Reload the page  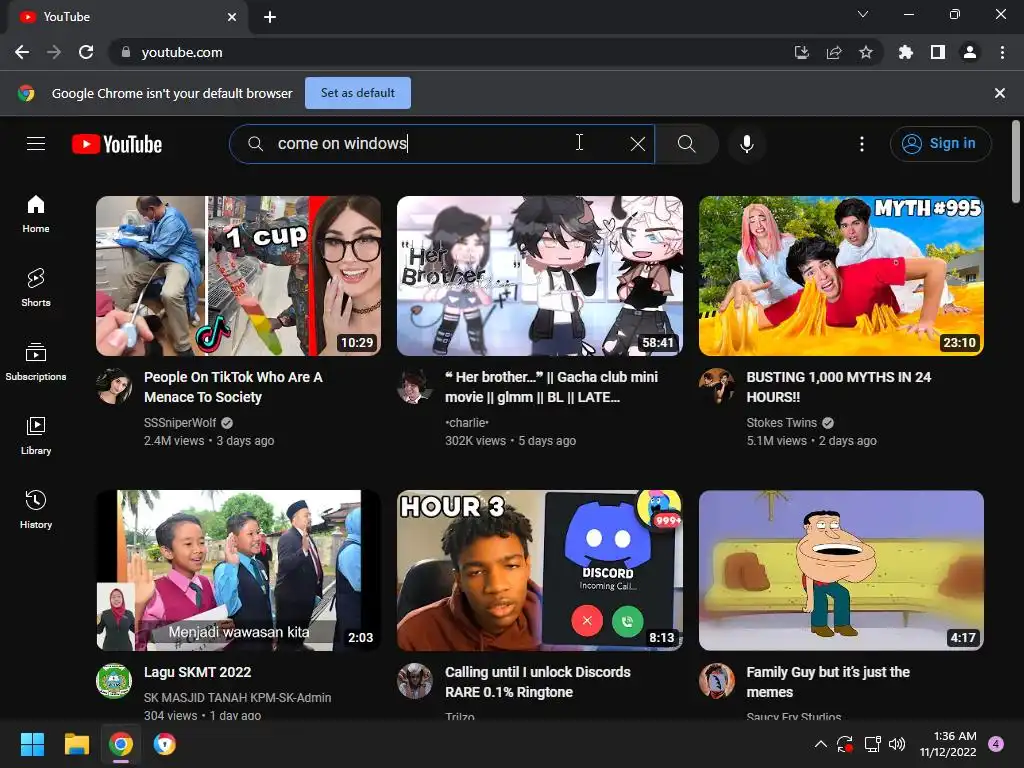point(86,52)
